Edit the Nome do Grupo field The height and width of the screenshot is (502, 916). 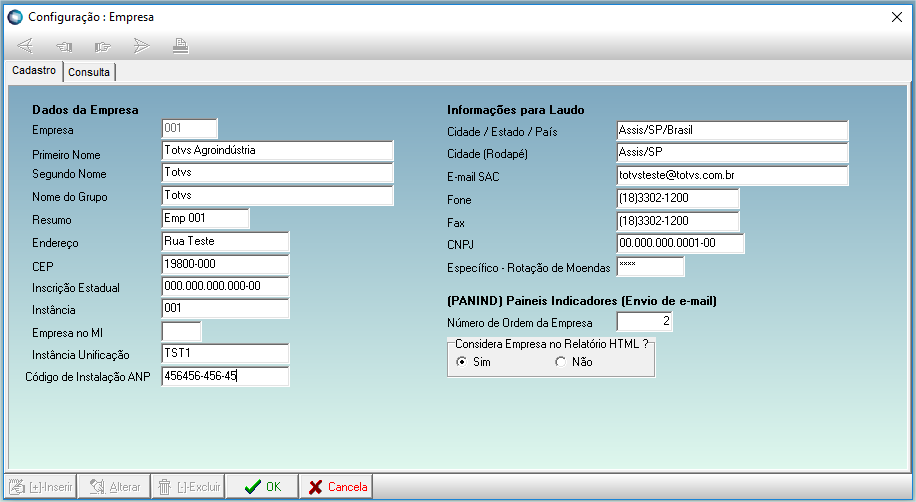(277, 196)
